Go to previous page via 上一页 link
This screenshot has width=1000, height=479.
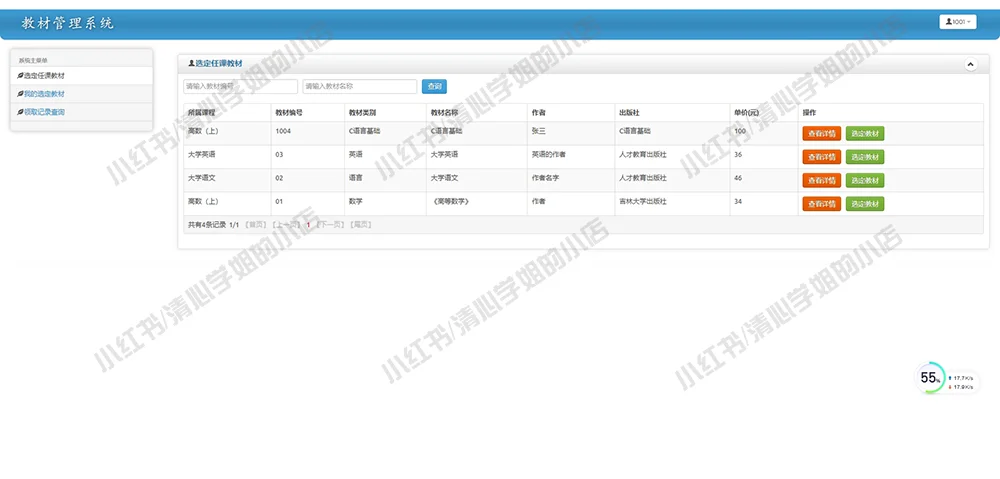point(285,225)
